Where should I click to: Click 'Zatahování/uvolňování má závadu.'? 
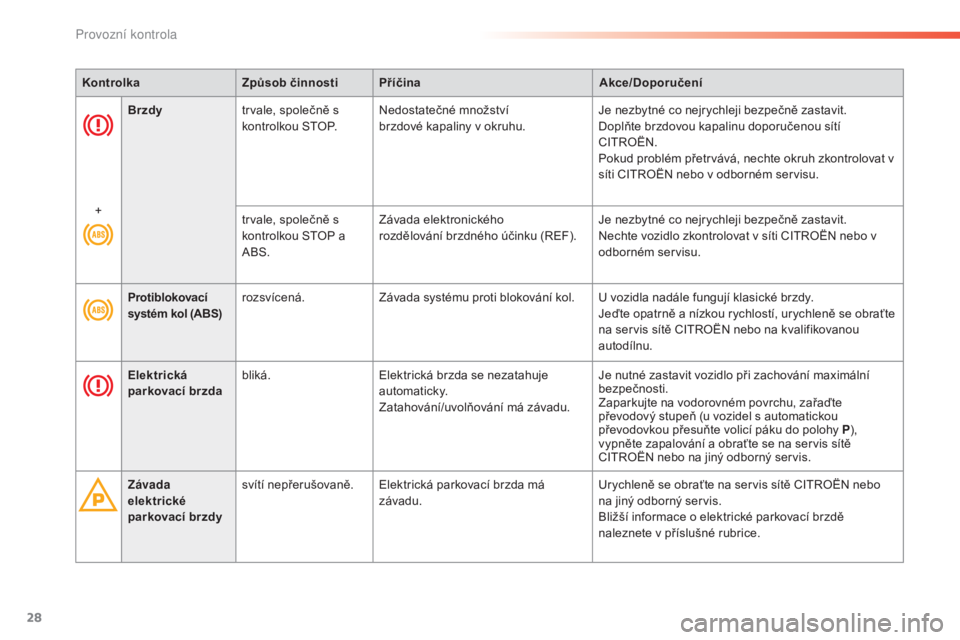(x=474, y=407)
